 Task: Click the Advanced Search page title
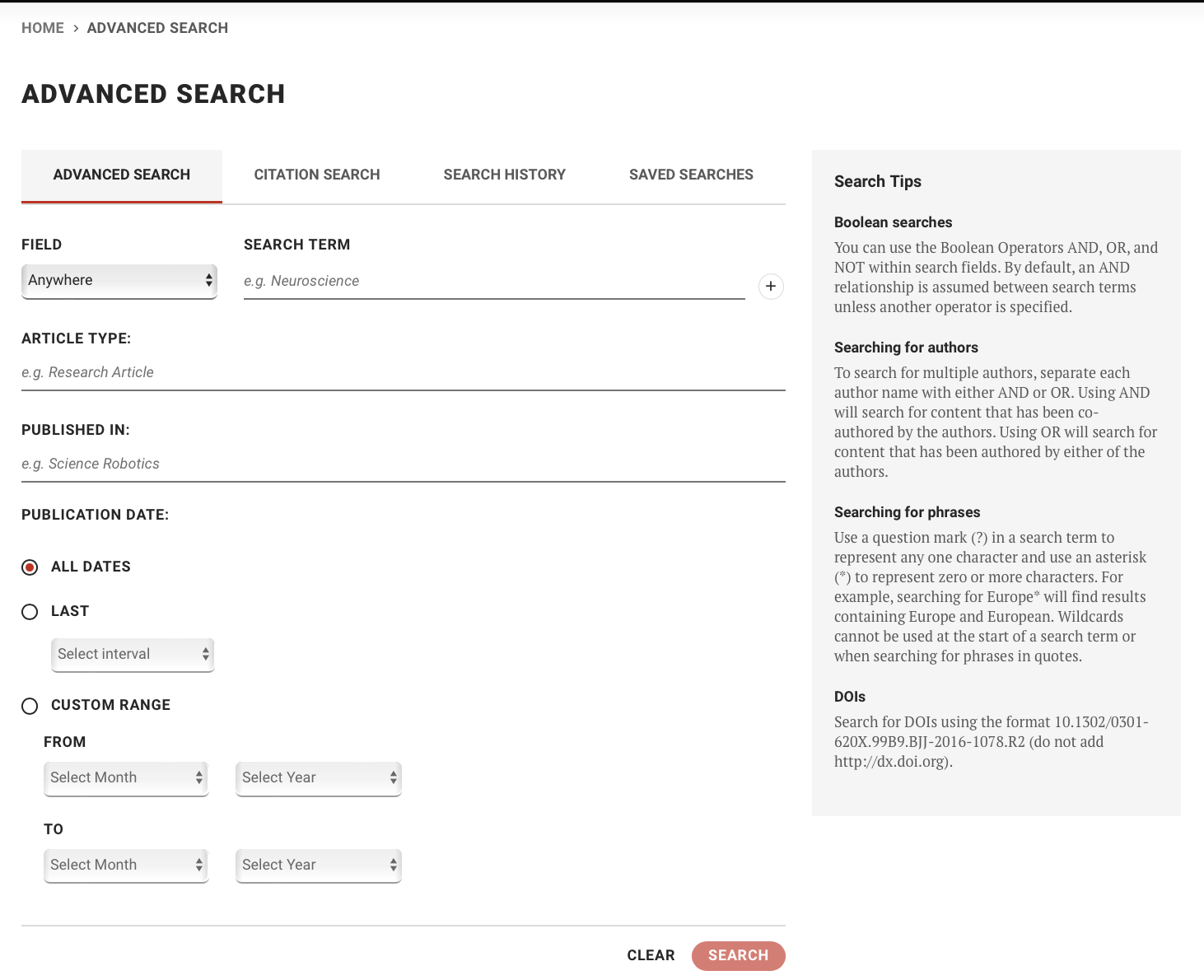(x=153, y=95)
